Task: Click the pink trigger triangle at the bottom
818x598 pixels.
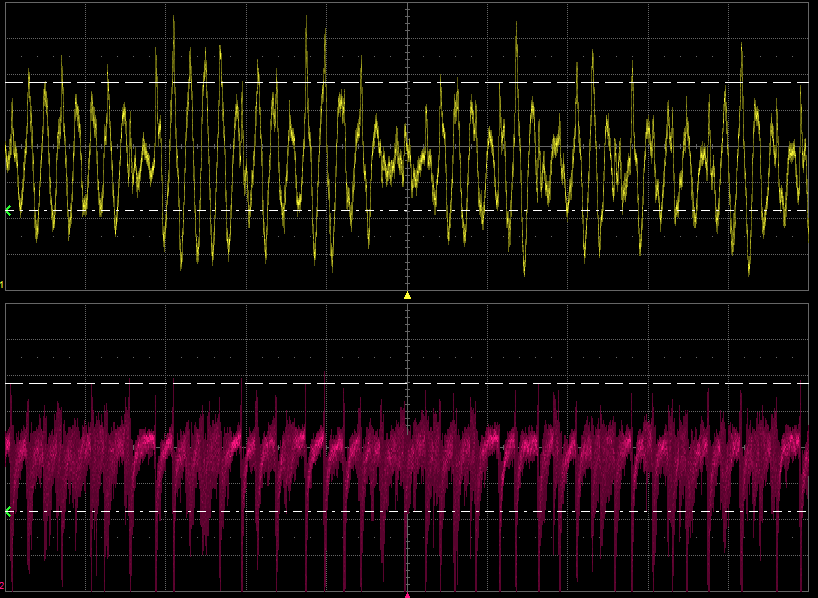Action: click(407, 594)
